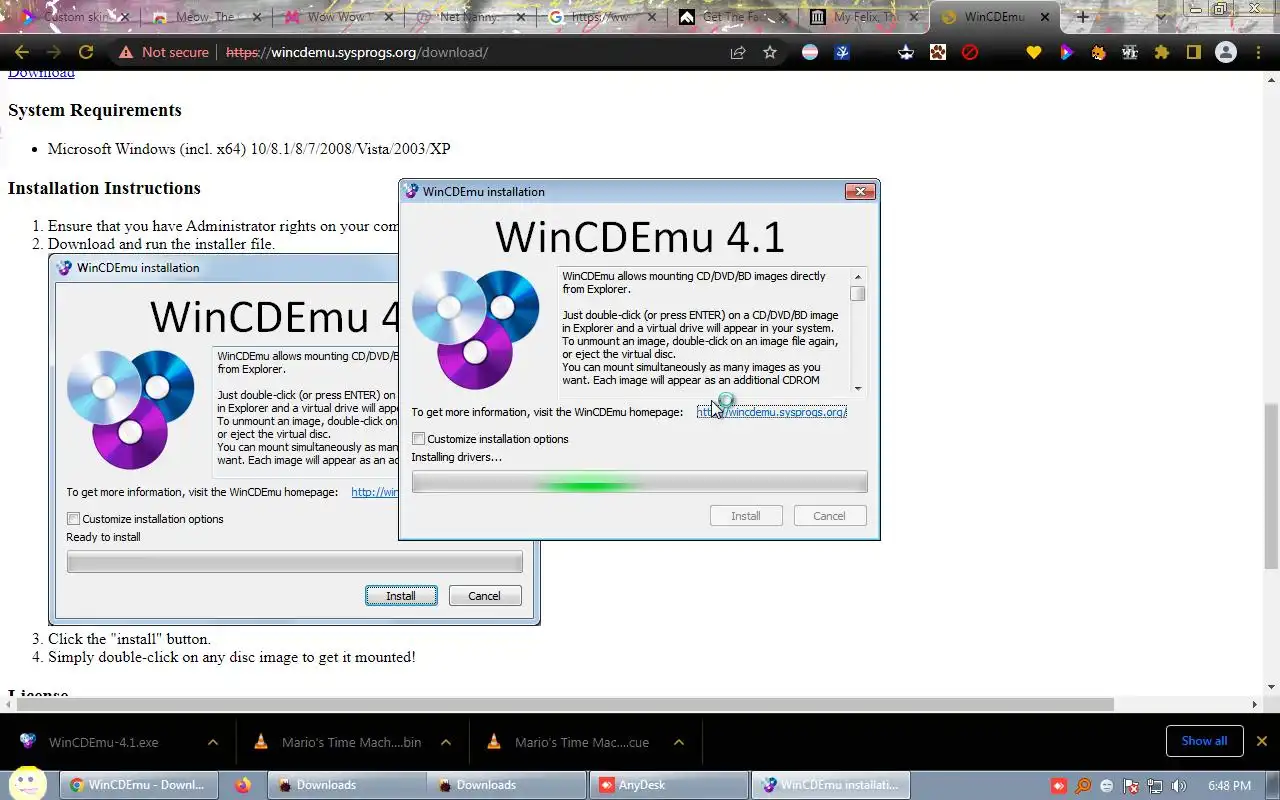The image size is (1280, 800).
Task: Click Cancel in the webpage screenshot
Action: [x=484, y=596]
